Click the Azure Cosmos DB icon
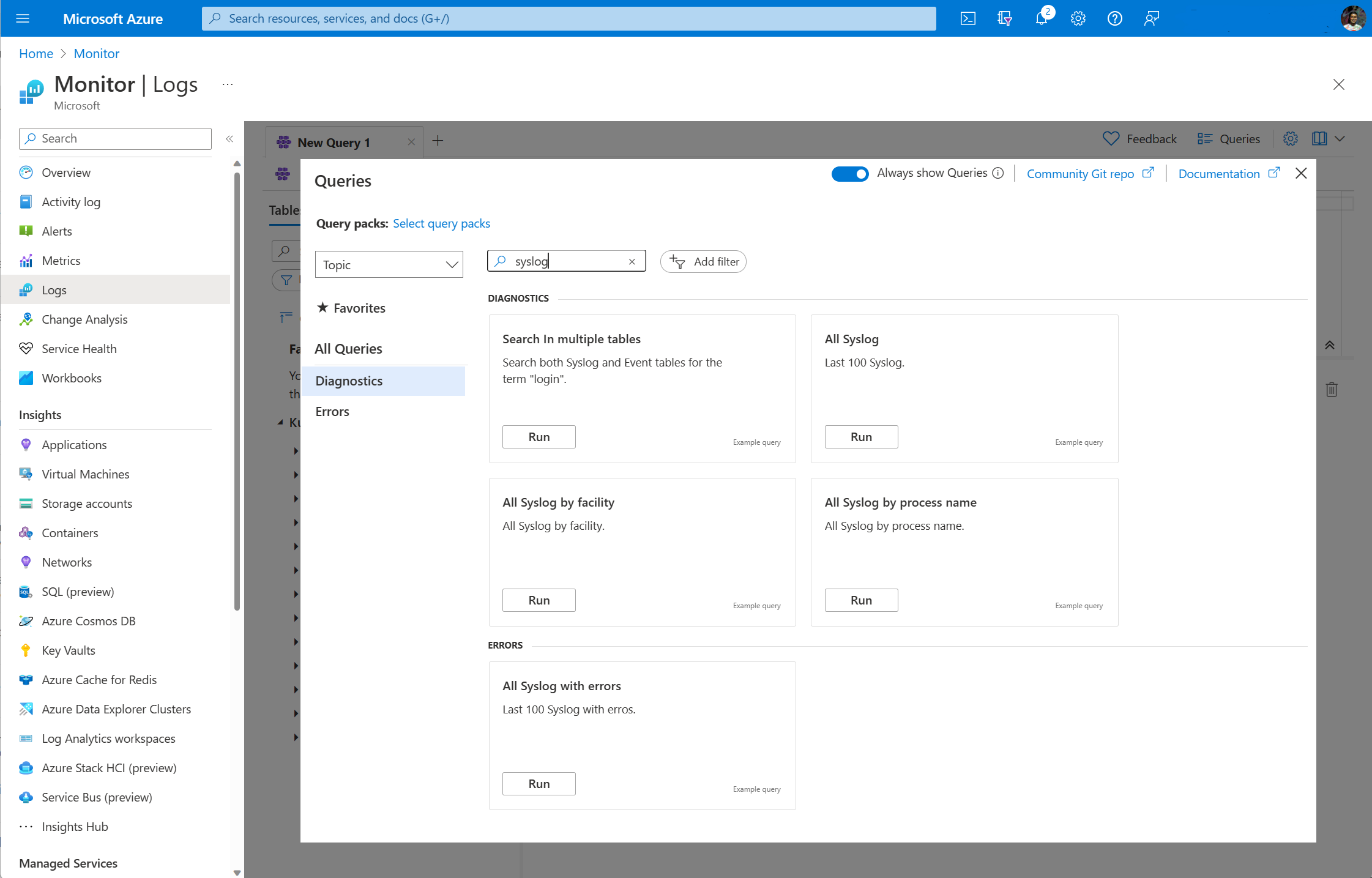Viewport: 1372px width, 878px height. coord(26,621)
